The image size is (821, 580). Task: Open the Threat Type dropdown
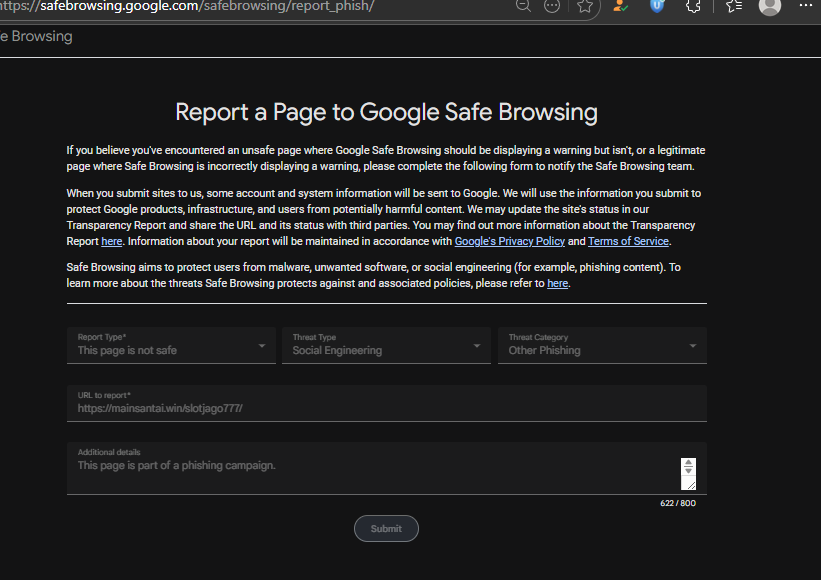click(x=386, y=345)
